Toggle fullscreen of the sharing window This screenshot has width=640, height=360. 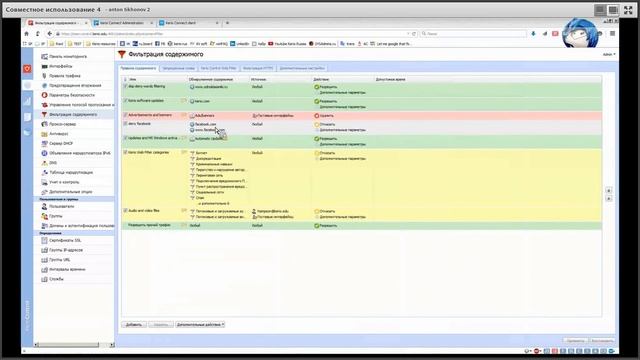628,10
